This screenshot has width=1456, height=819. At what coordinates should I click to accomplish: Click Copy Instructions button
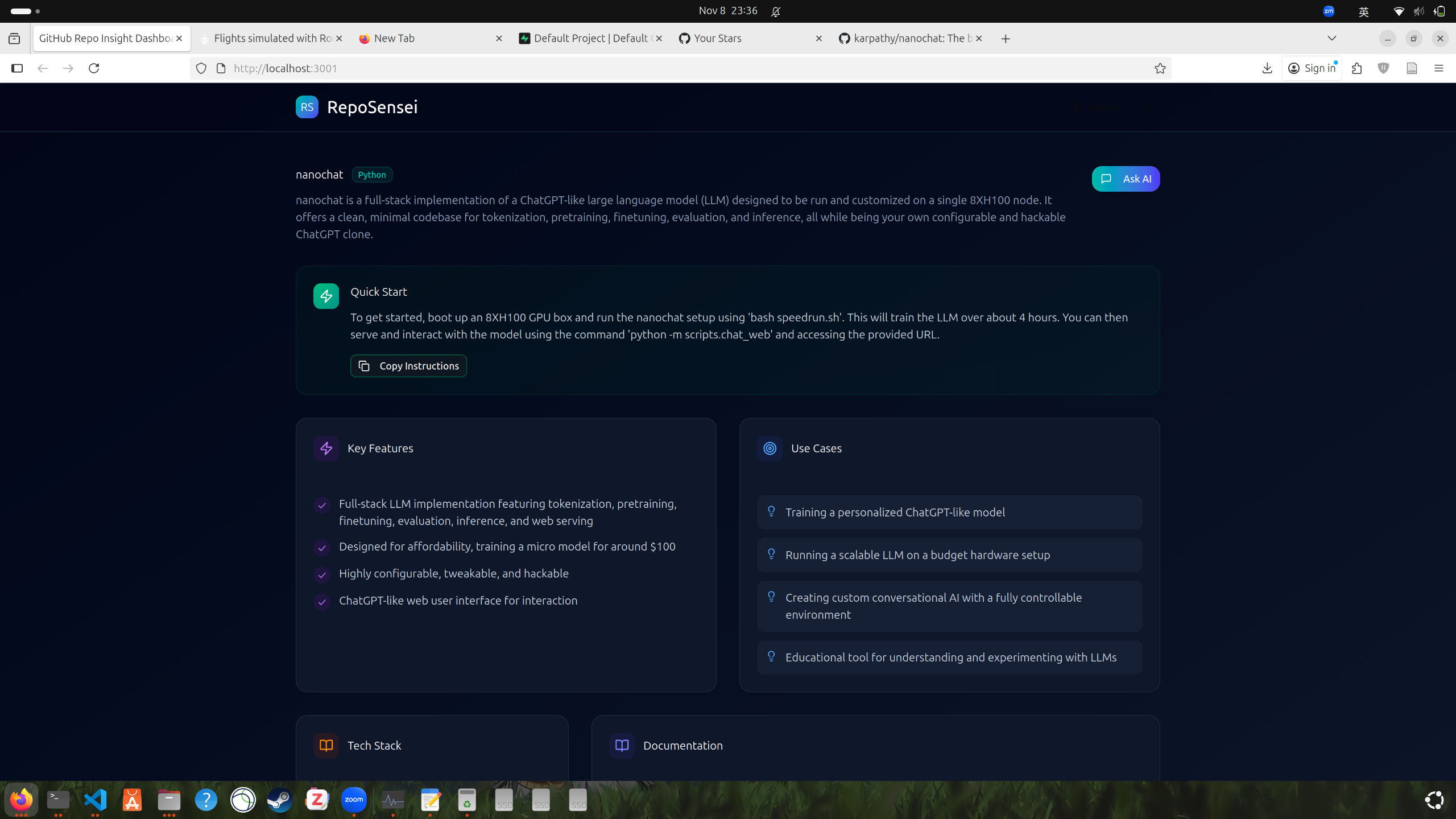(408, 366)
